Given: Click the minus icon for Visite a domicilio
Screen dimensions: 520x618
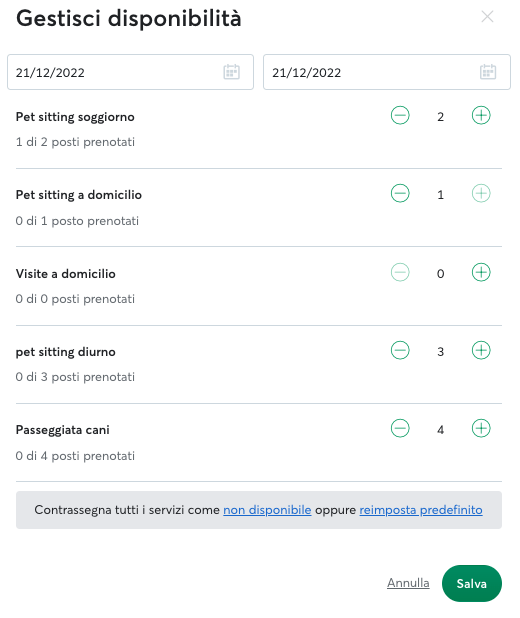Looking at the screenshot, I should (x=400, y=272).
